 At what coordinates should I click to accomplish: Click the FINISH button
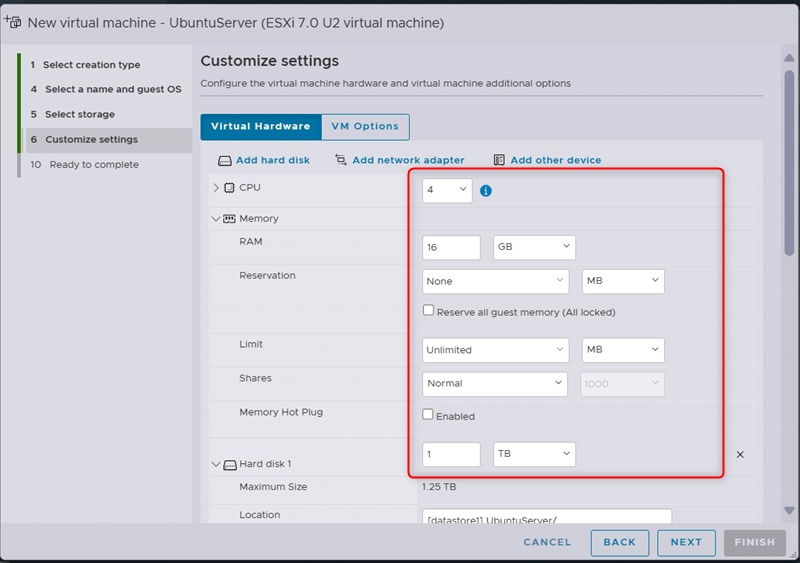click(x=755, y=543)
